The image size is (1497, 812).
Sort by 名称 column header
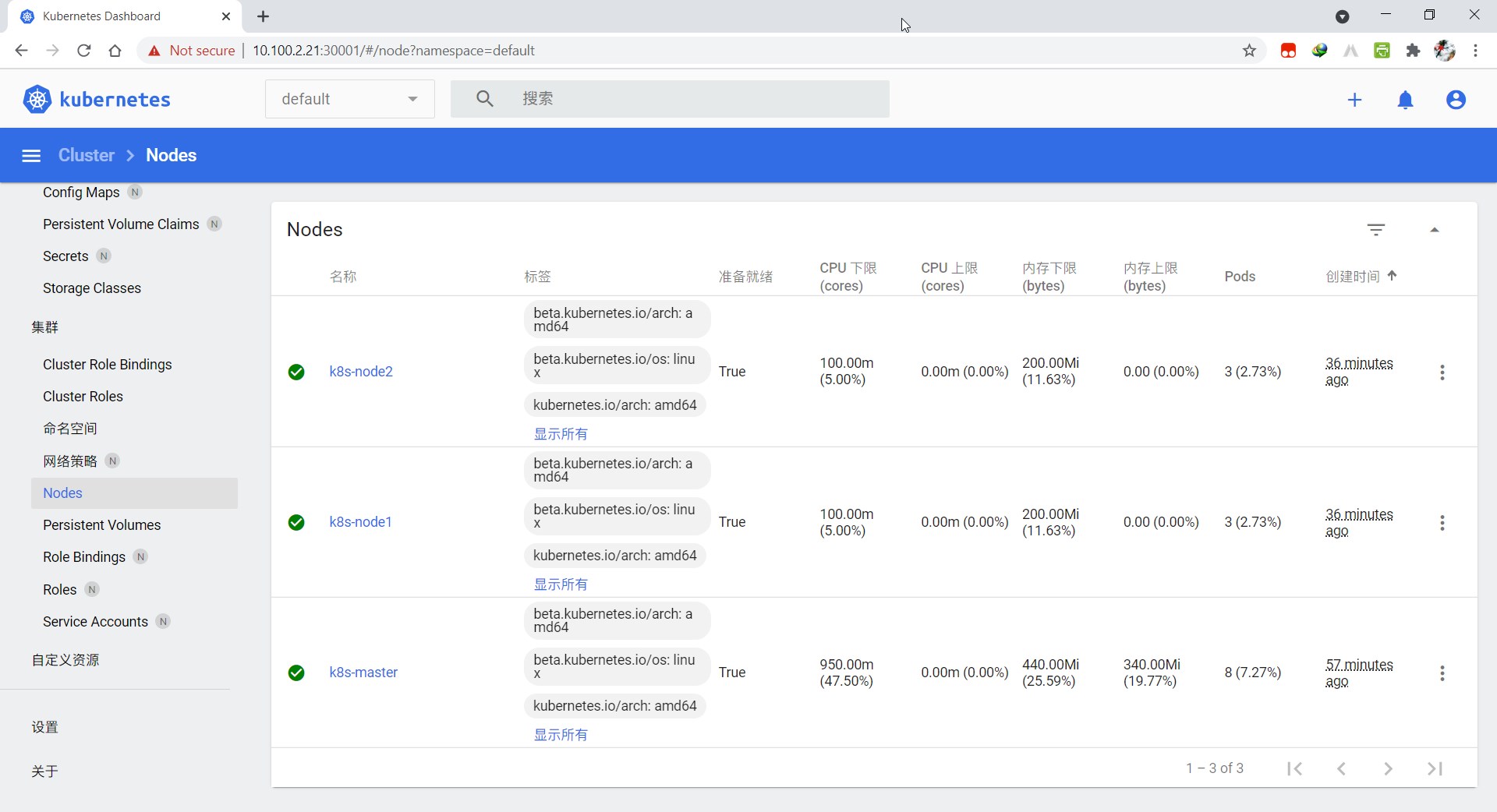[343, 277]
